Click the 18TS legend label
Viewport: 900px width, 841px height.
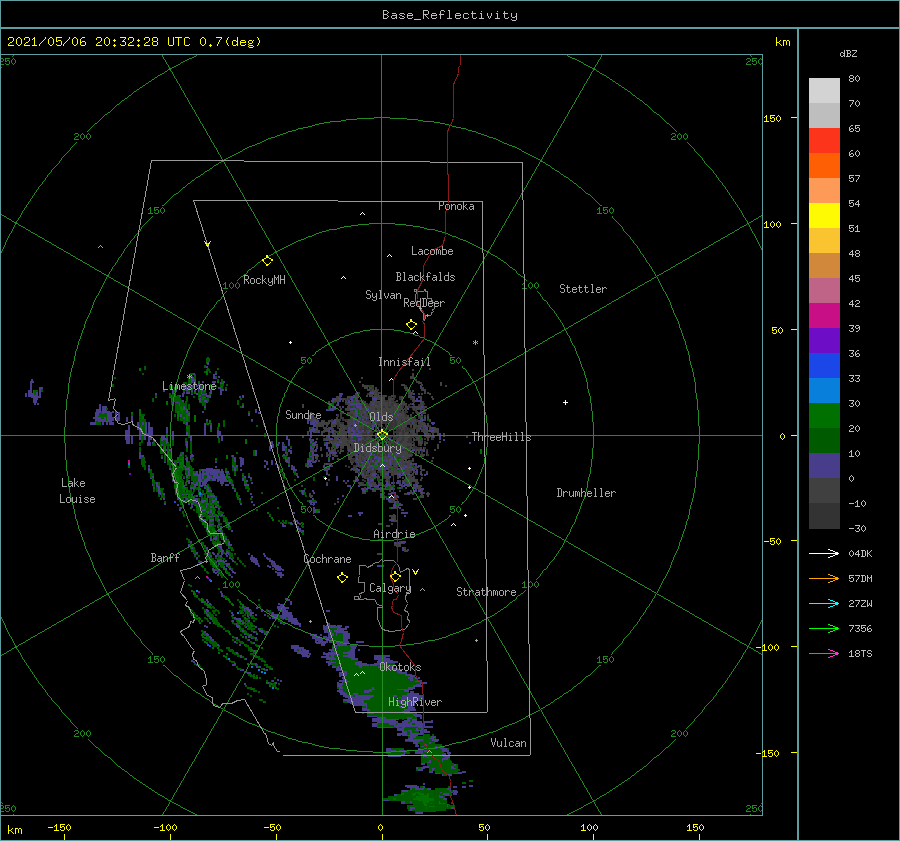click(860, 654)
